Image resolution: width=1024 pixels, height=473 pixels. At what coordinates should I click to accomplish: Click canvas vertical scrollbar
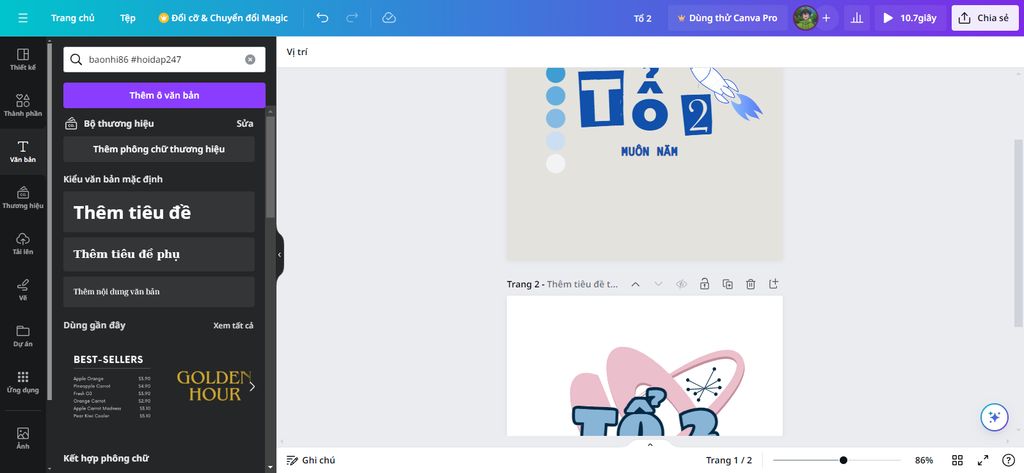1020,233
